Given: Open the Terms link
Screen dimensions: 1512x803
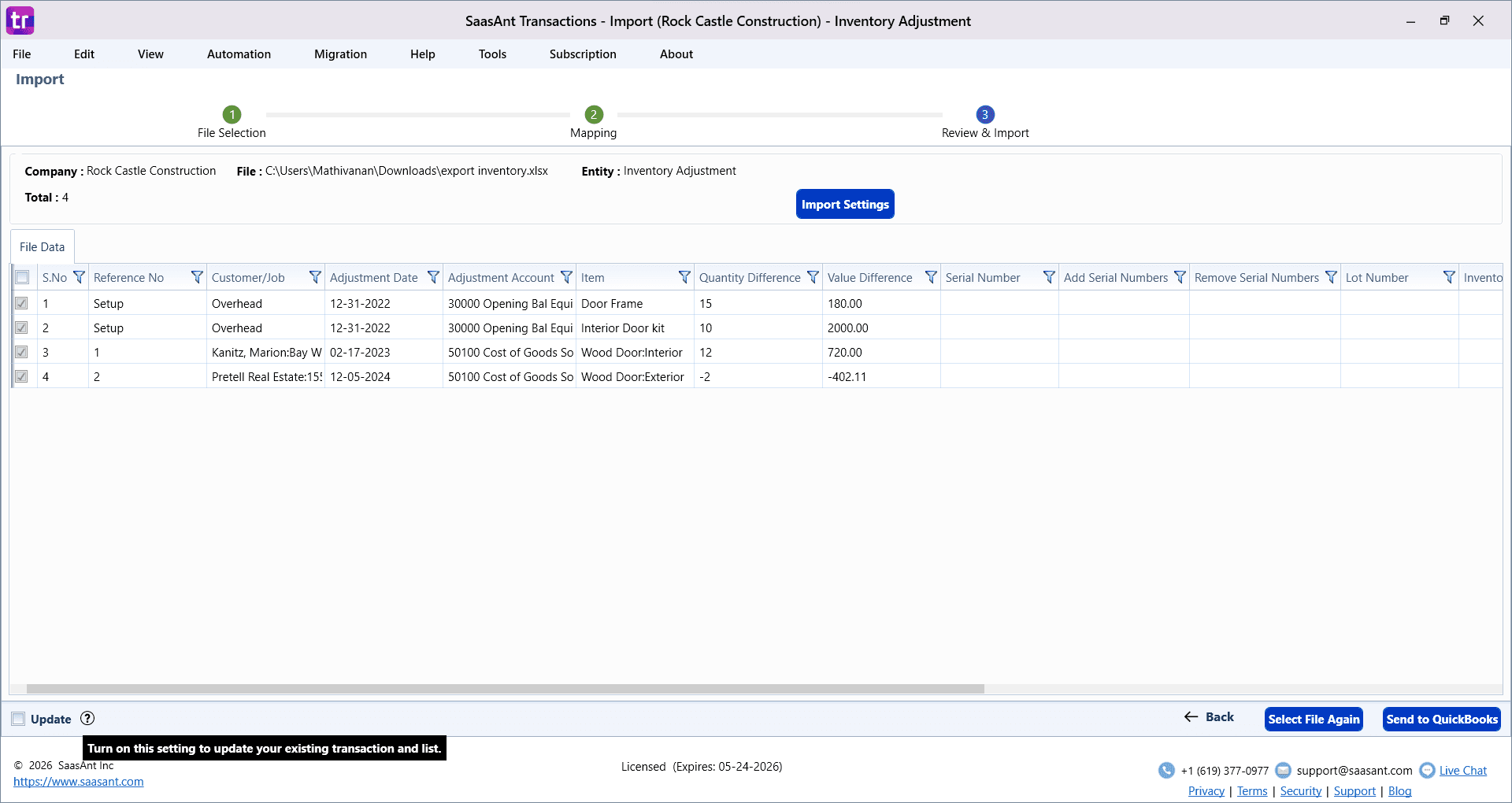Looking at the screenshot, I should 1252,791.
